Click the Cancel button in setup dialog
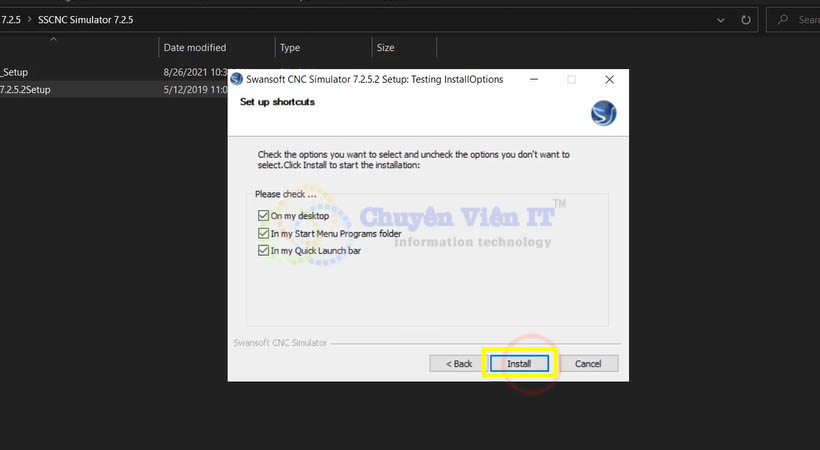The height and width of the screenshot is (450, 820). (588, 363)
